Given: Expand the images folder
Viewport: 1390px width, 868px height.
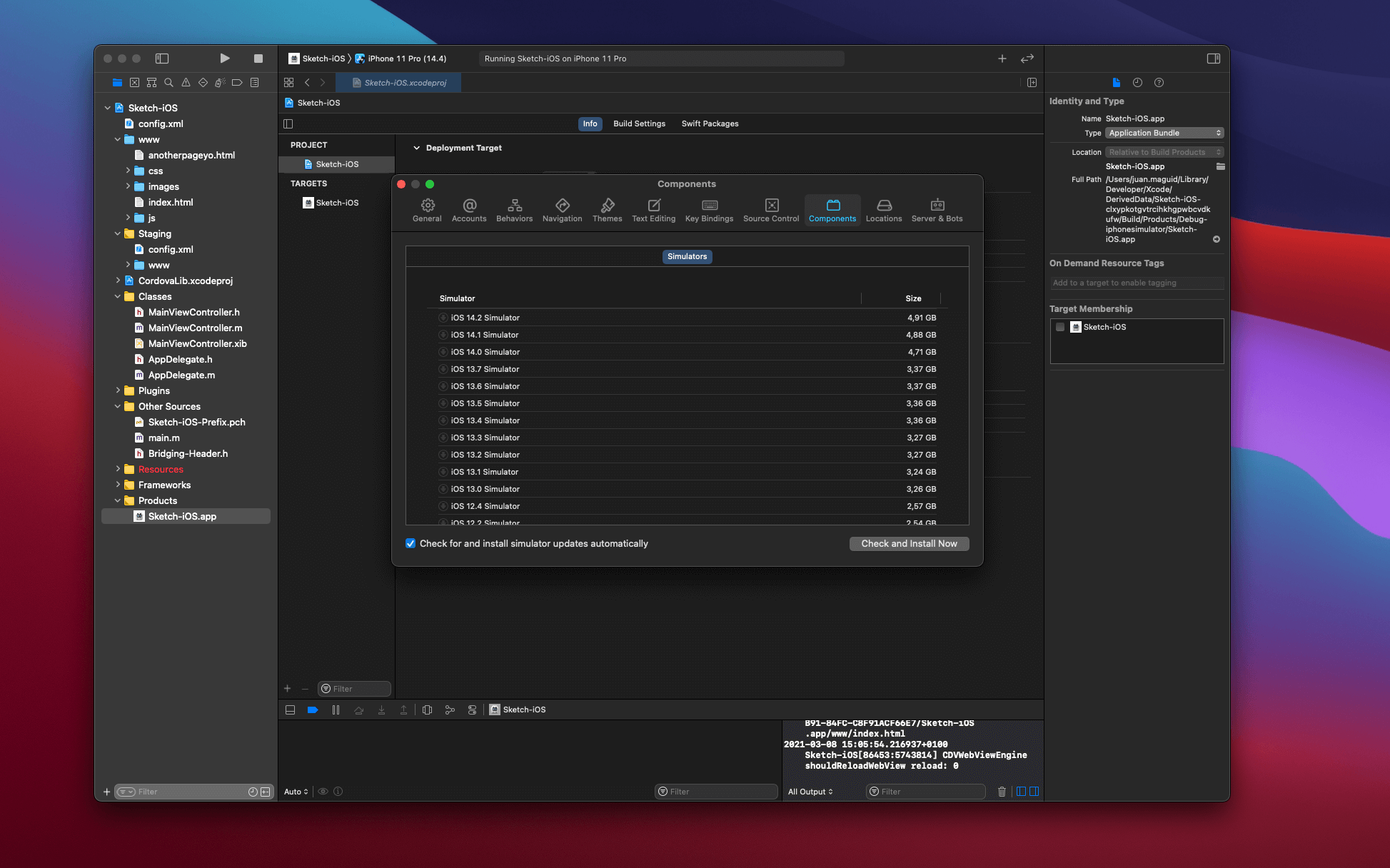Looking at the screenshot, I should [128, 186].
